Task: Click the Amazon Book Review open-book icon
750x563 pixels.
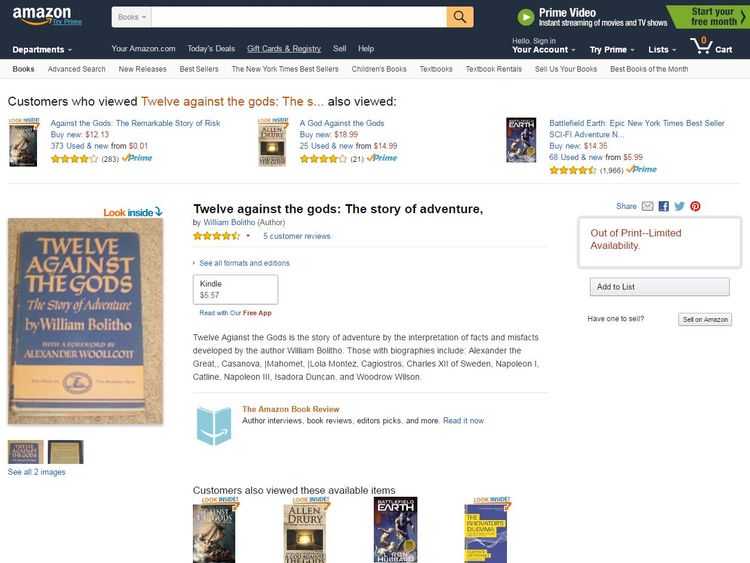Action: [x=213, y=425]
